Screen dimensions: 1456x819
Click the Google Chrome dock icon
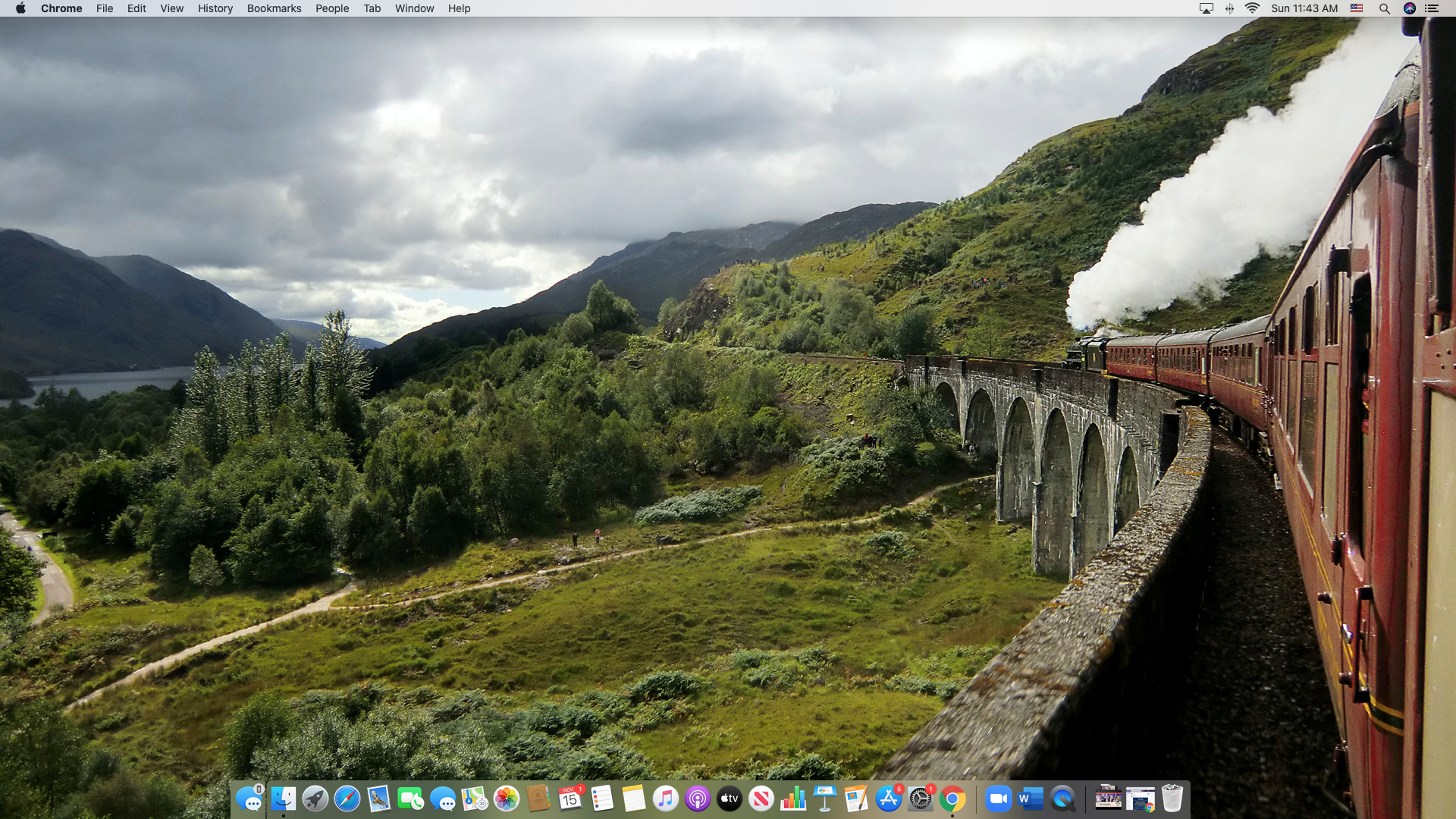(x=952, y=799)
